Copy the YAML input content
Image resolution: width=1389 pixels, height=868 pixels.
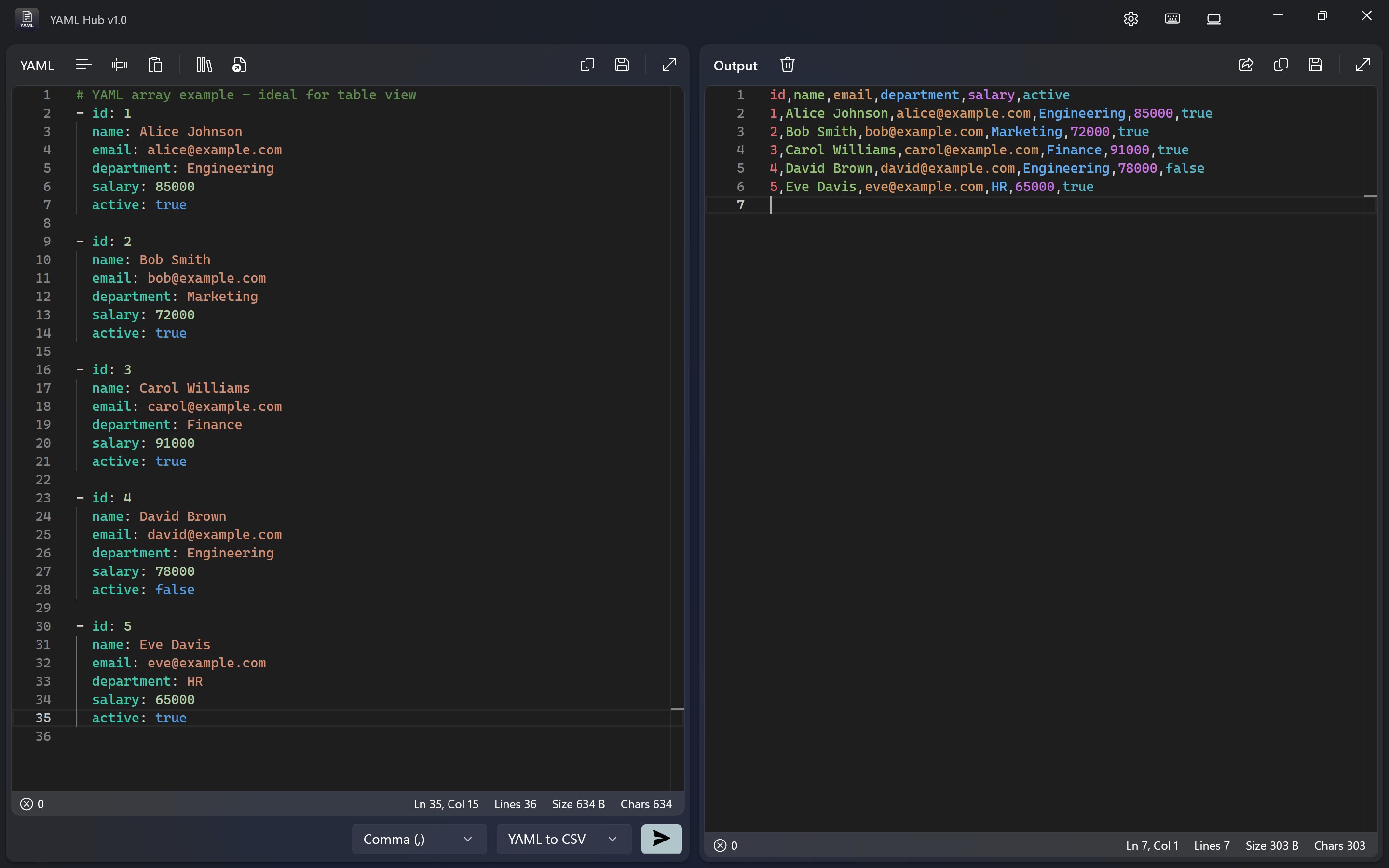tap(587, 65)
